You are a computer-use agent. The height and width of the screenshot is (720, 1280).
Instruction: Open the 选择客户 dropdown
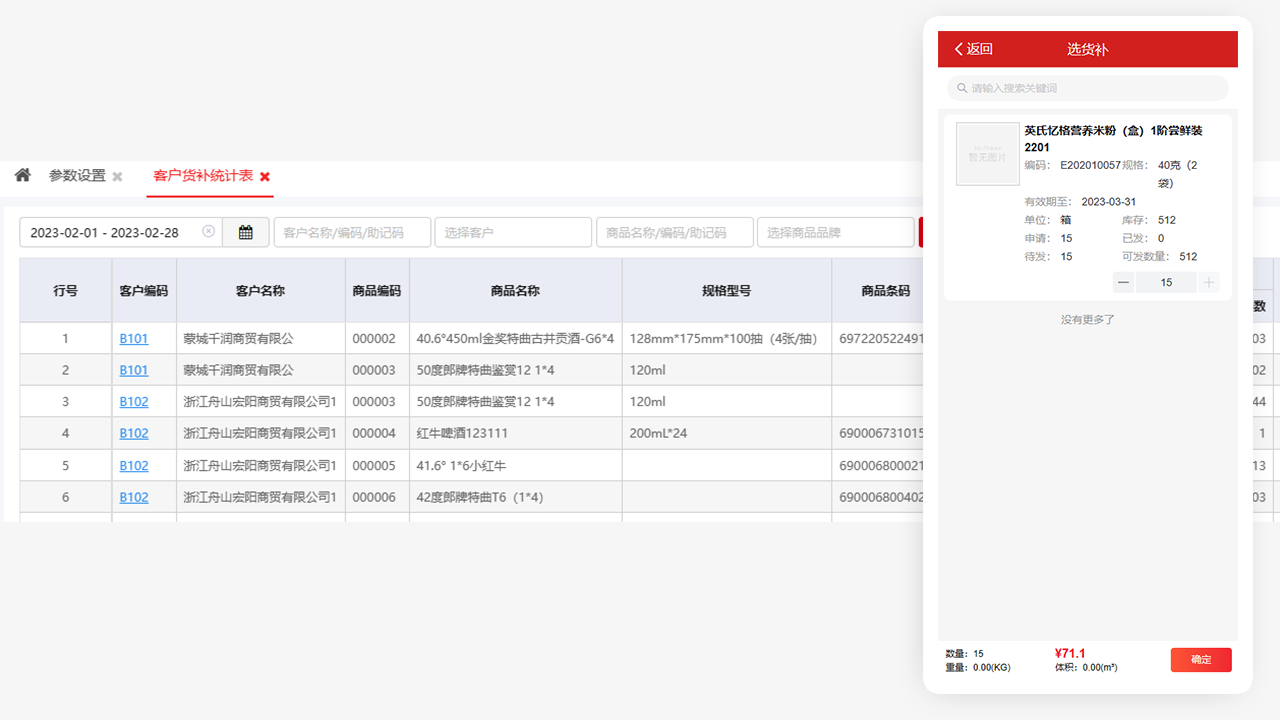513,232
